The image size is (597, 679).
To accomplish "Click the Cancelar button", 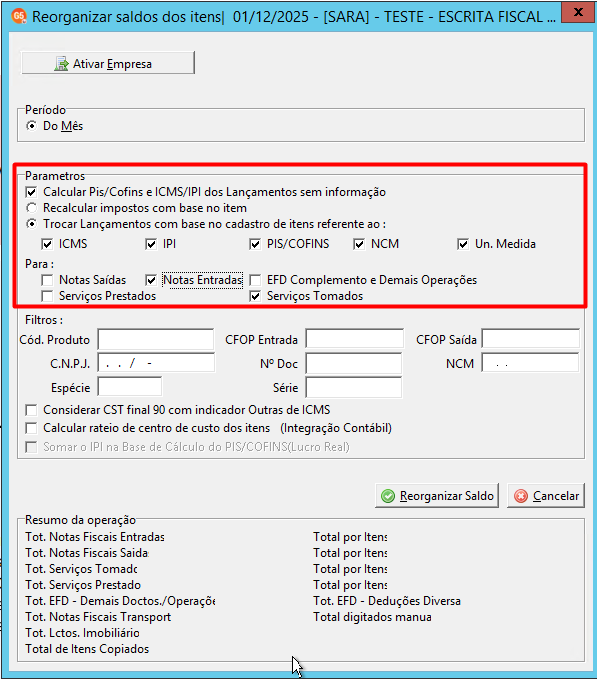I will 546,496.
